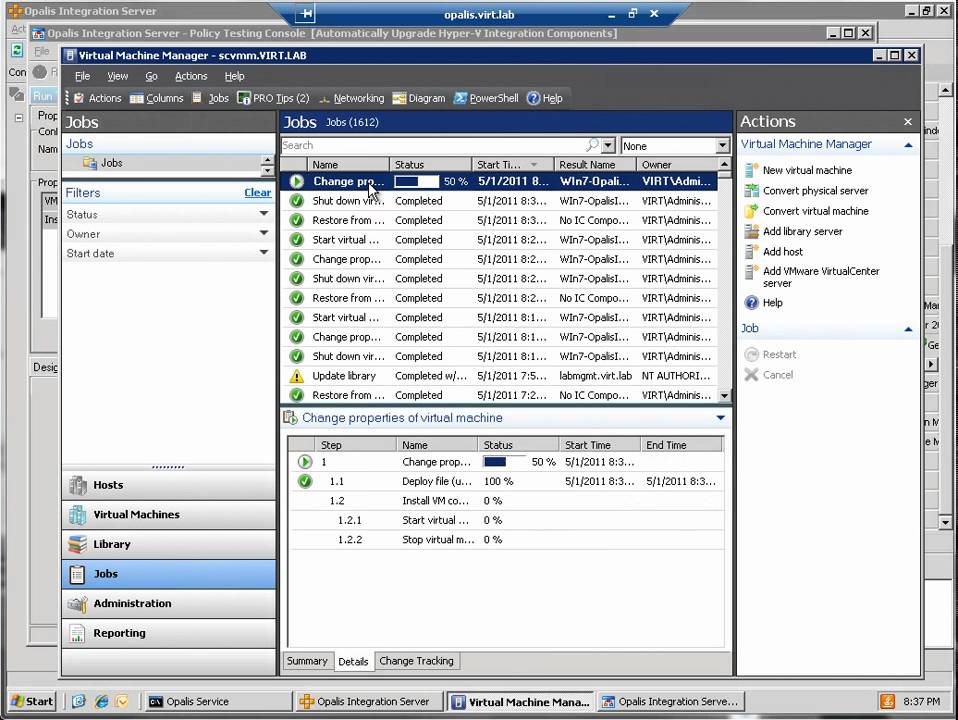Sort by the Start Time column
This screenshot has width=958, height=720.
click(513, 164)
